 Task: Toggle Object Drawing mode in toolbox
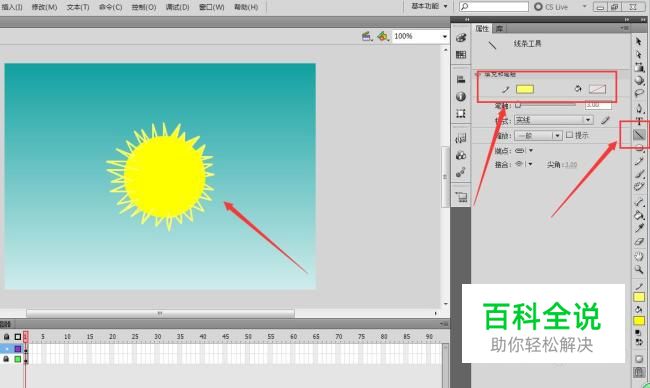(x=639, y=359)
